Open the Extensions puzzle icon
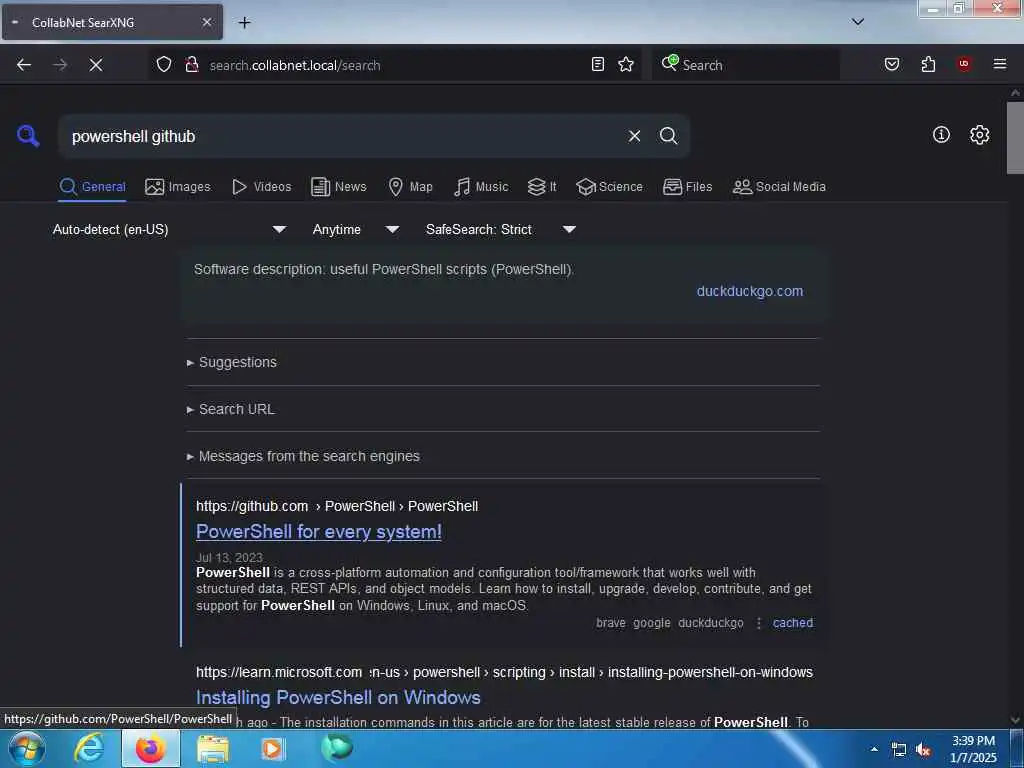 [928, 64]
